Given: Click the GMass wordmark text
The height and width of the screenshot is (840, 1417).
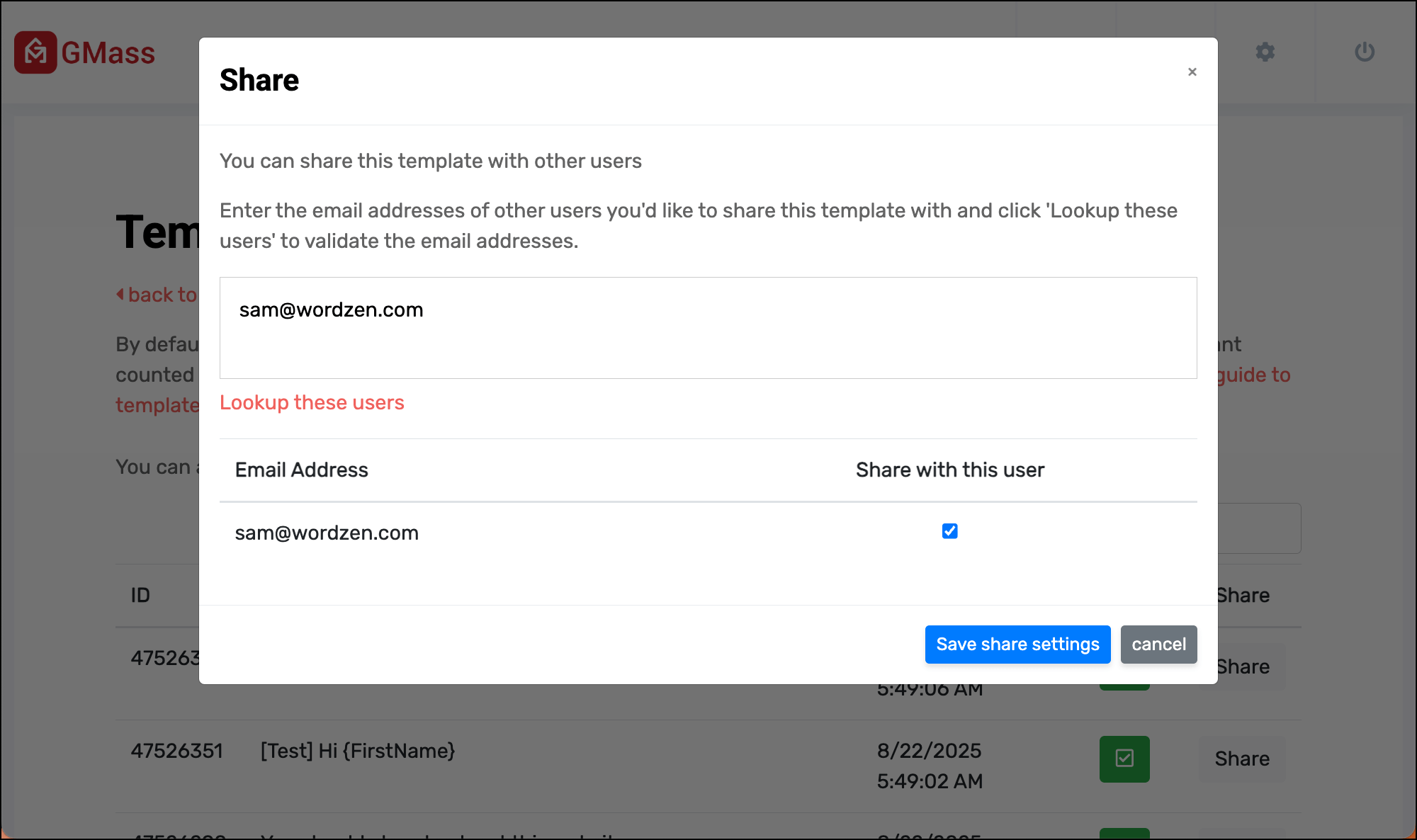Looking at the screenshot, I should pyautogui.click(x=108, y=53).
